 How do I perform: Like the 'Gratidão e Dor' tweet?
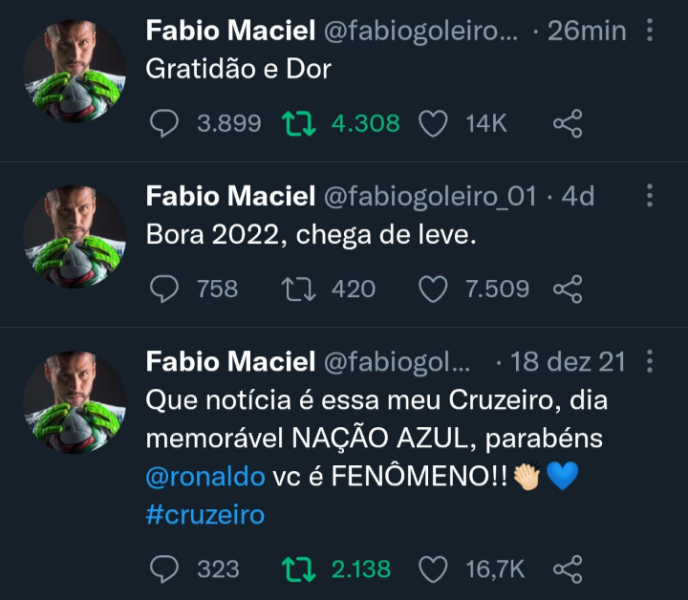[x=432, y=124]
